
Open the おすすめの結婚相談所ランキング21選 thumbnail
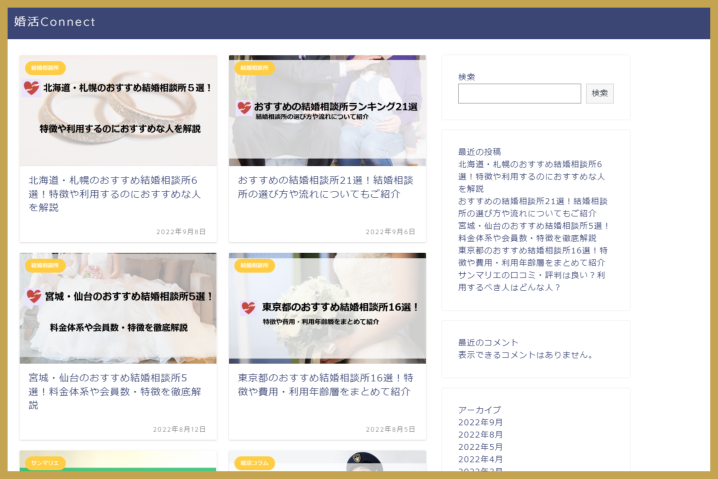pyautogui.click(x=327, y=110)
